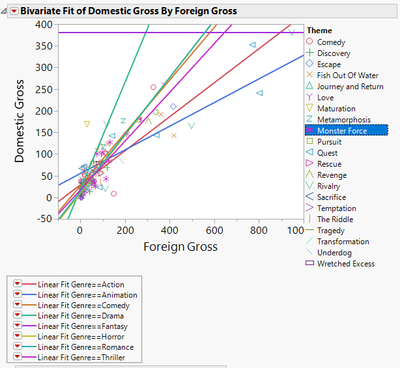
Task: Click the Foreign Gross axis title
Action: [180, 247]
